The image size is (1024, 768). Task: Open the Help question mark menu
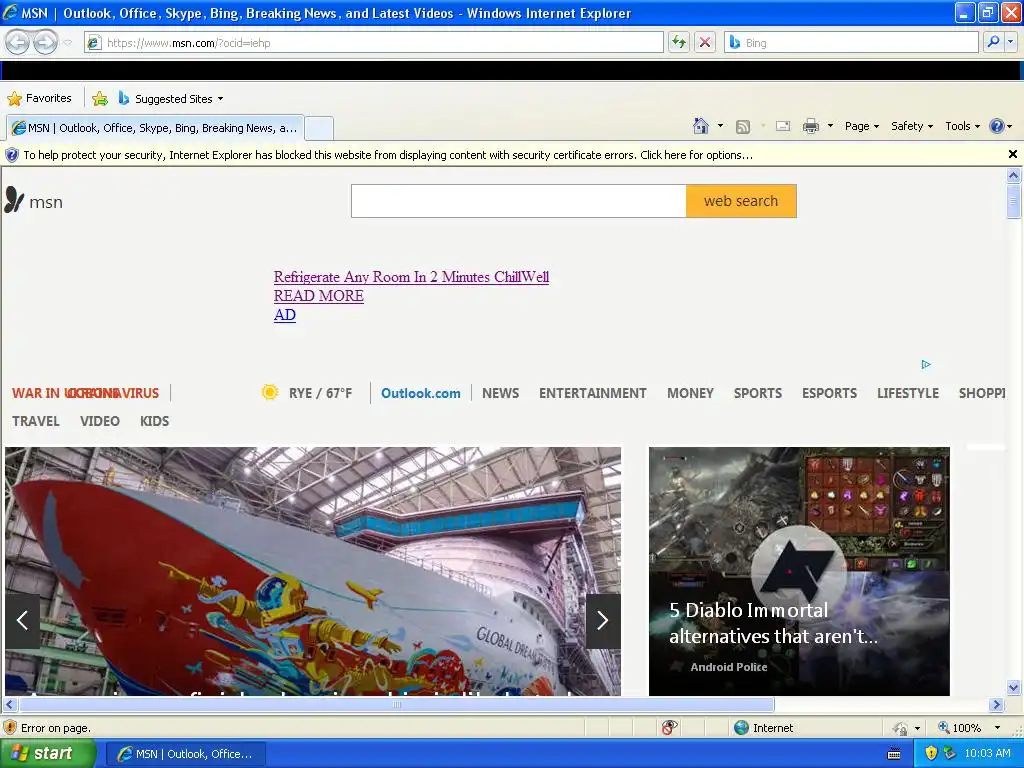(1000, 126)
